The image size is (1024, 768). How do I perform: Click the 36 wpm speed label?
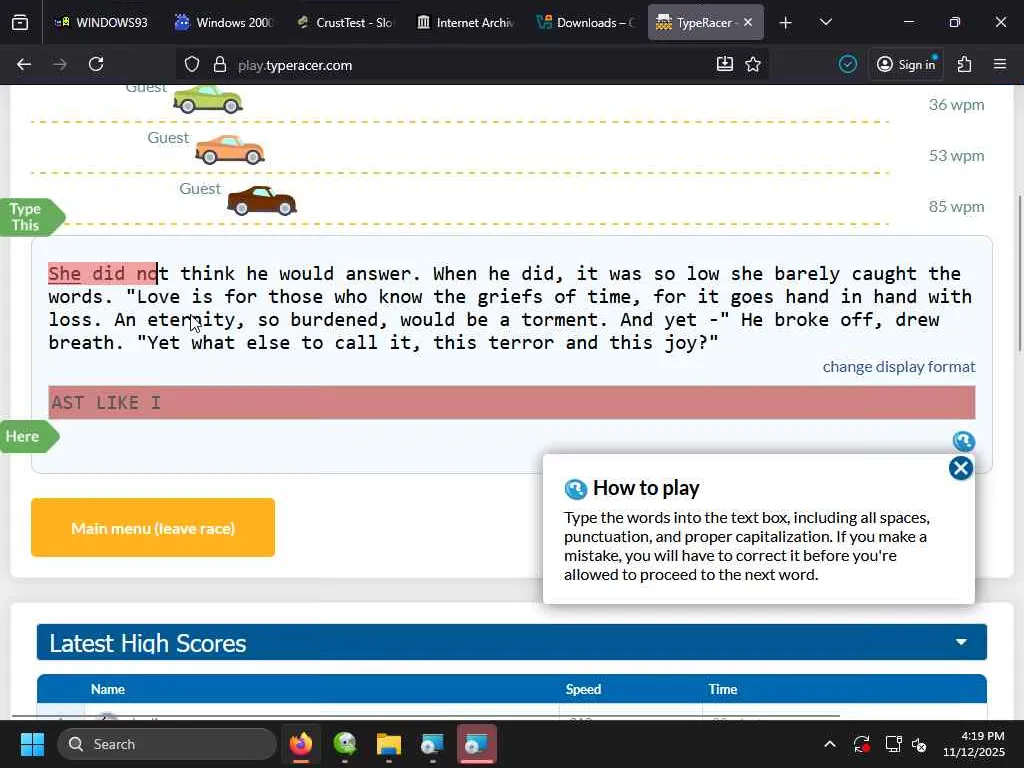click(x=956, y=104)
